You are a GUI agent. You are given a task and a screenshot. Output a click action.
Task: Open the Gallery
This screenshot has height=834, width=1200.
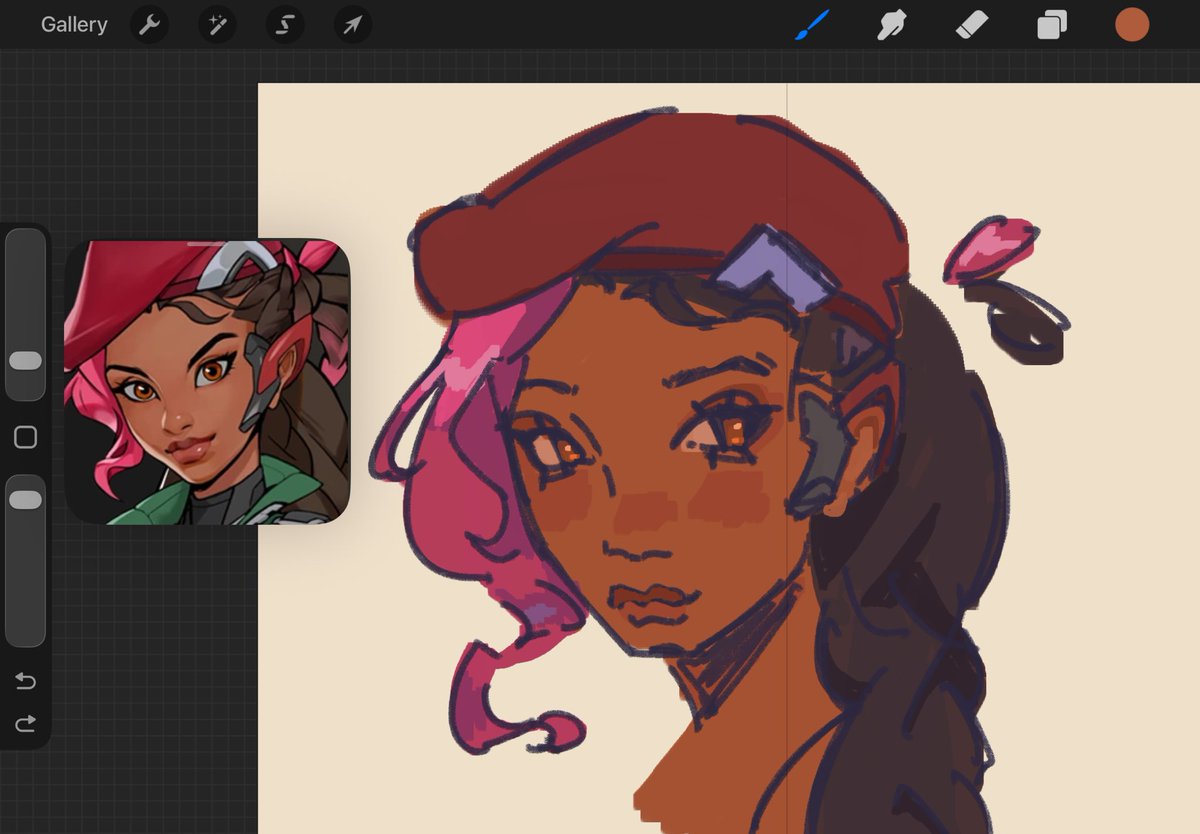pos(74,25)
